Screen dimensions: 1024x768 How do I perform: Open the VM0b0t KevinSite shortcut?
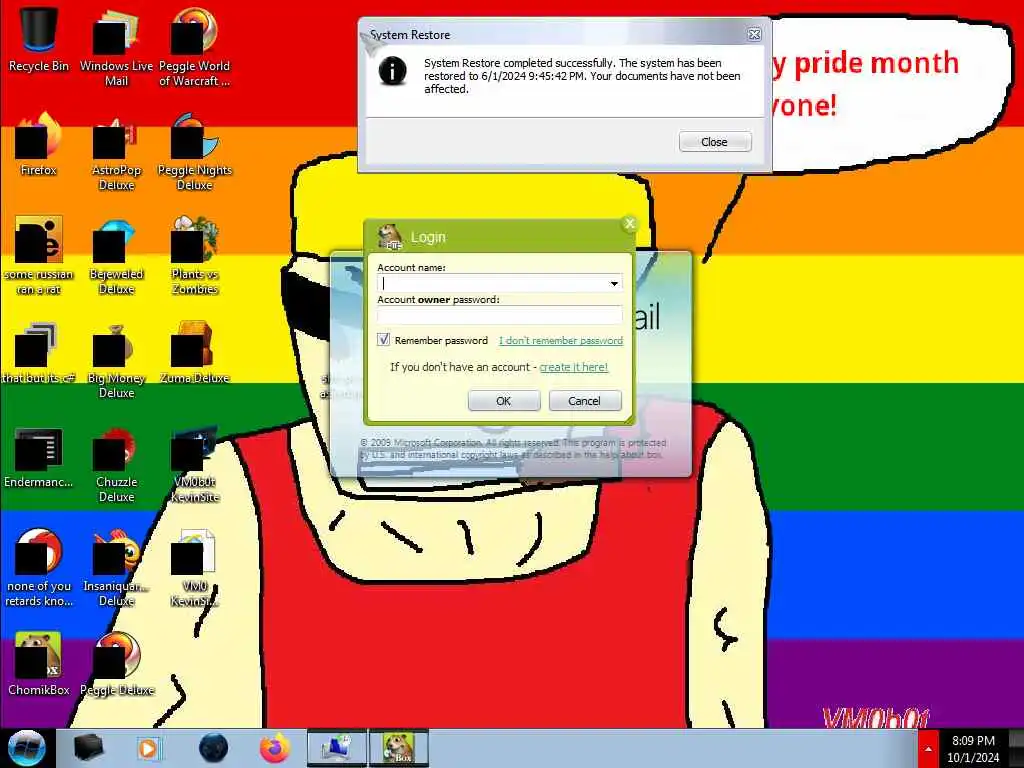195,464
